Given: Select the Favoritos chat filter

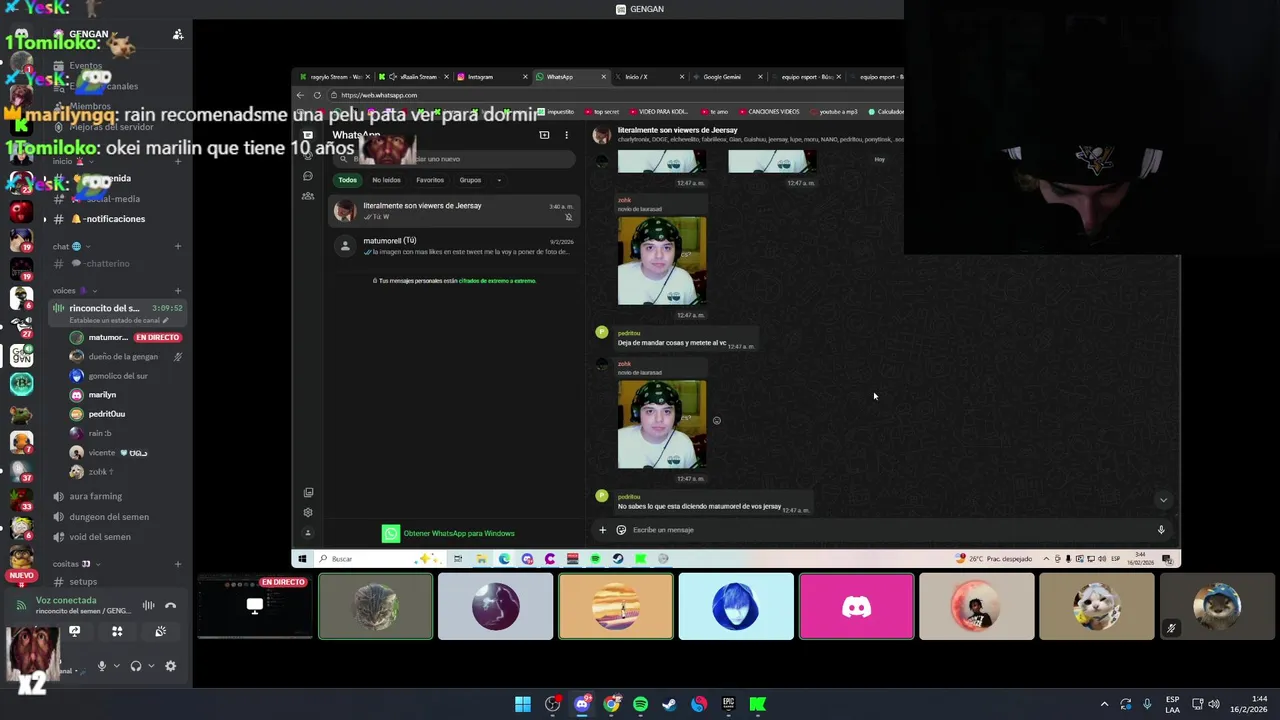Looking at the screenshot, I should coord(430,180).
